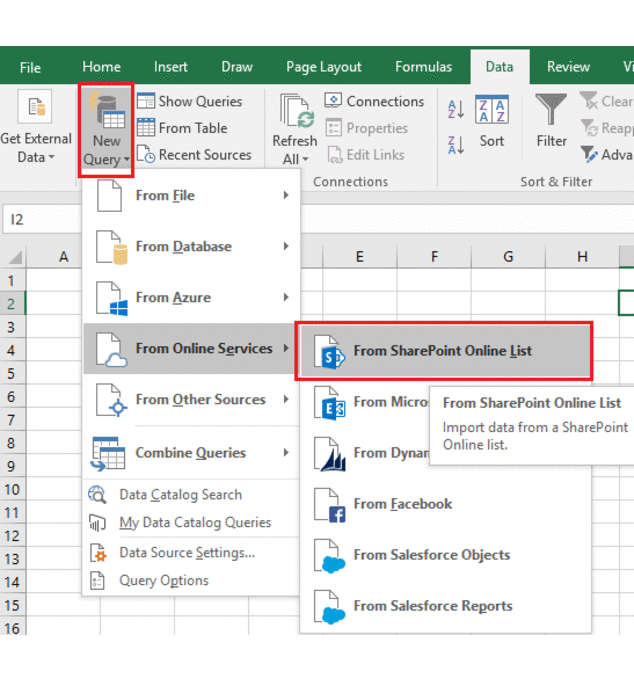Screen dimensions: 634x680
Task: Expand the From File submenu
Action: coord(191,196)
